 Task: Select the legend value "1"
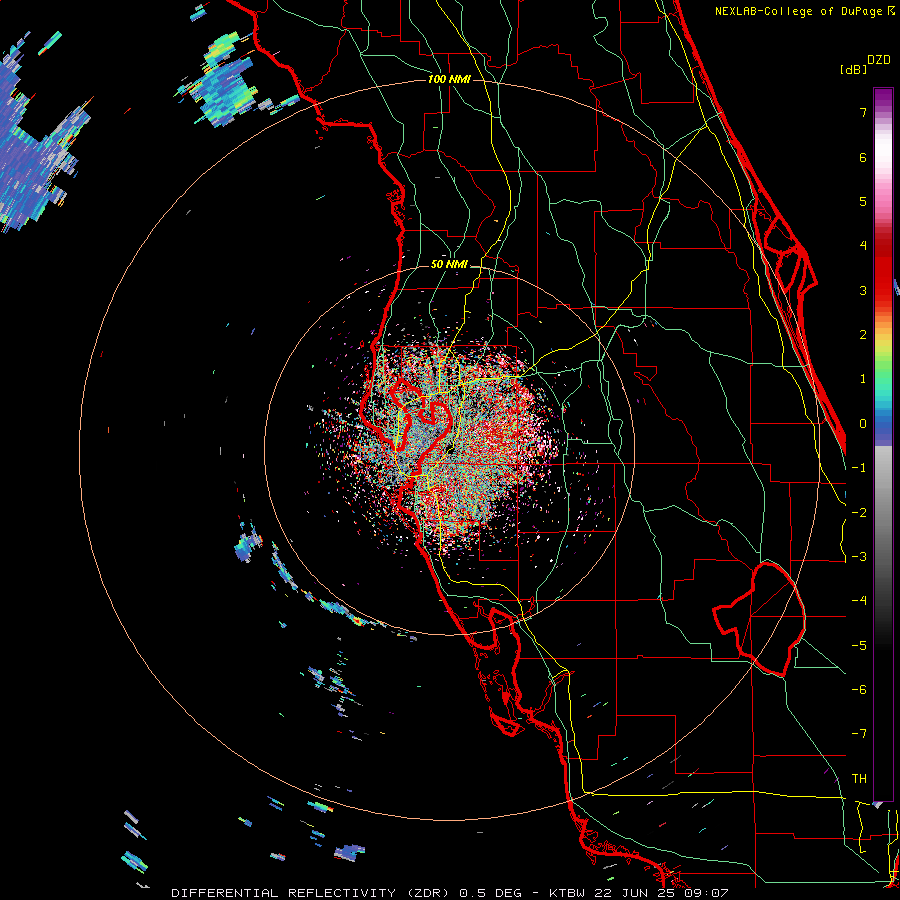pos(863,379)
